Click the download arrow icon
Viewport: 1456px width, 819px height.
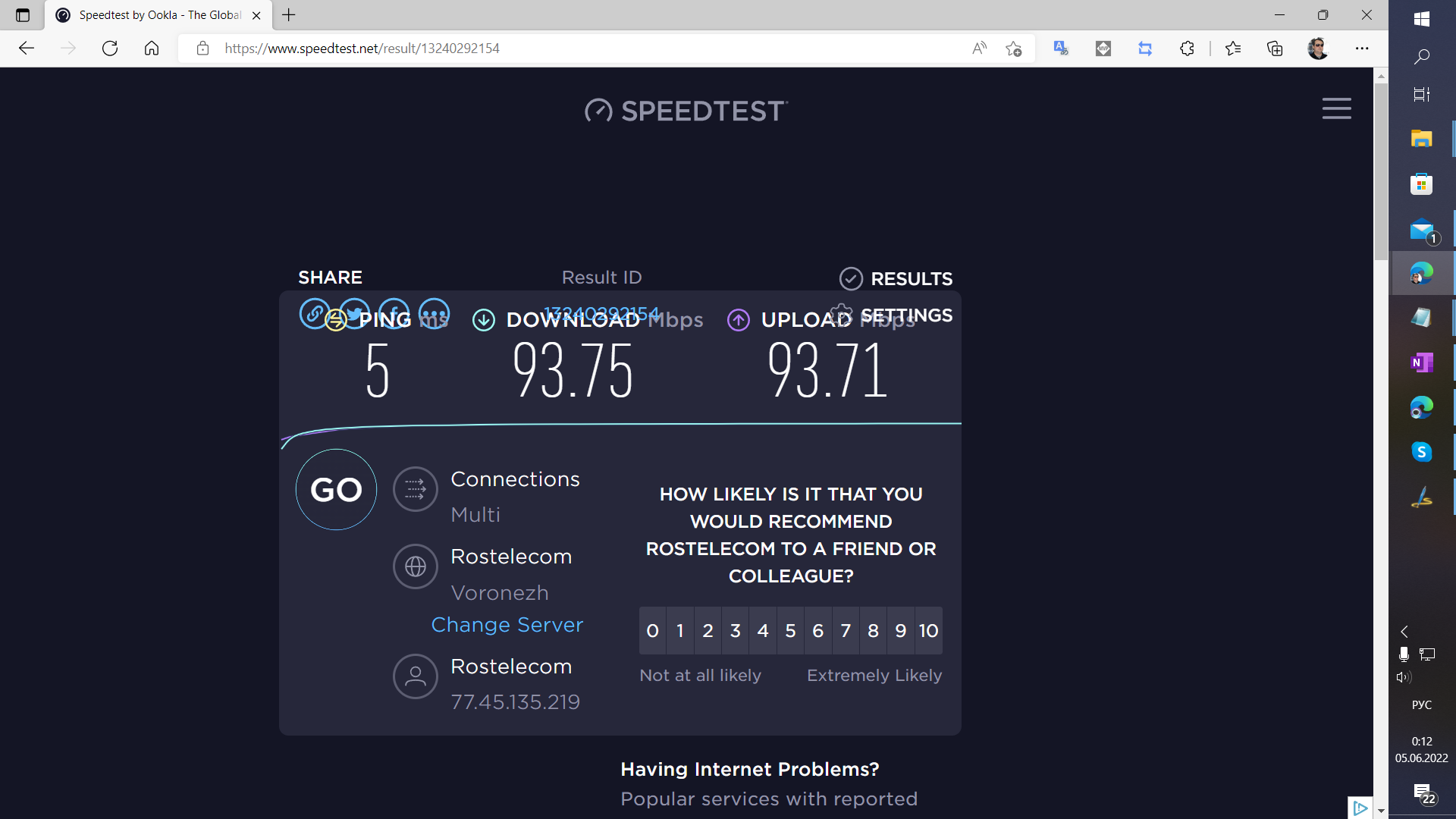(482, 320)
